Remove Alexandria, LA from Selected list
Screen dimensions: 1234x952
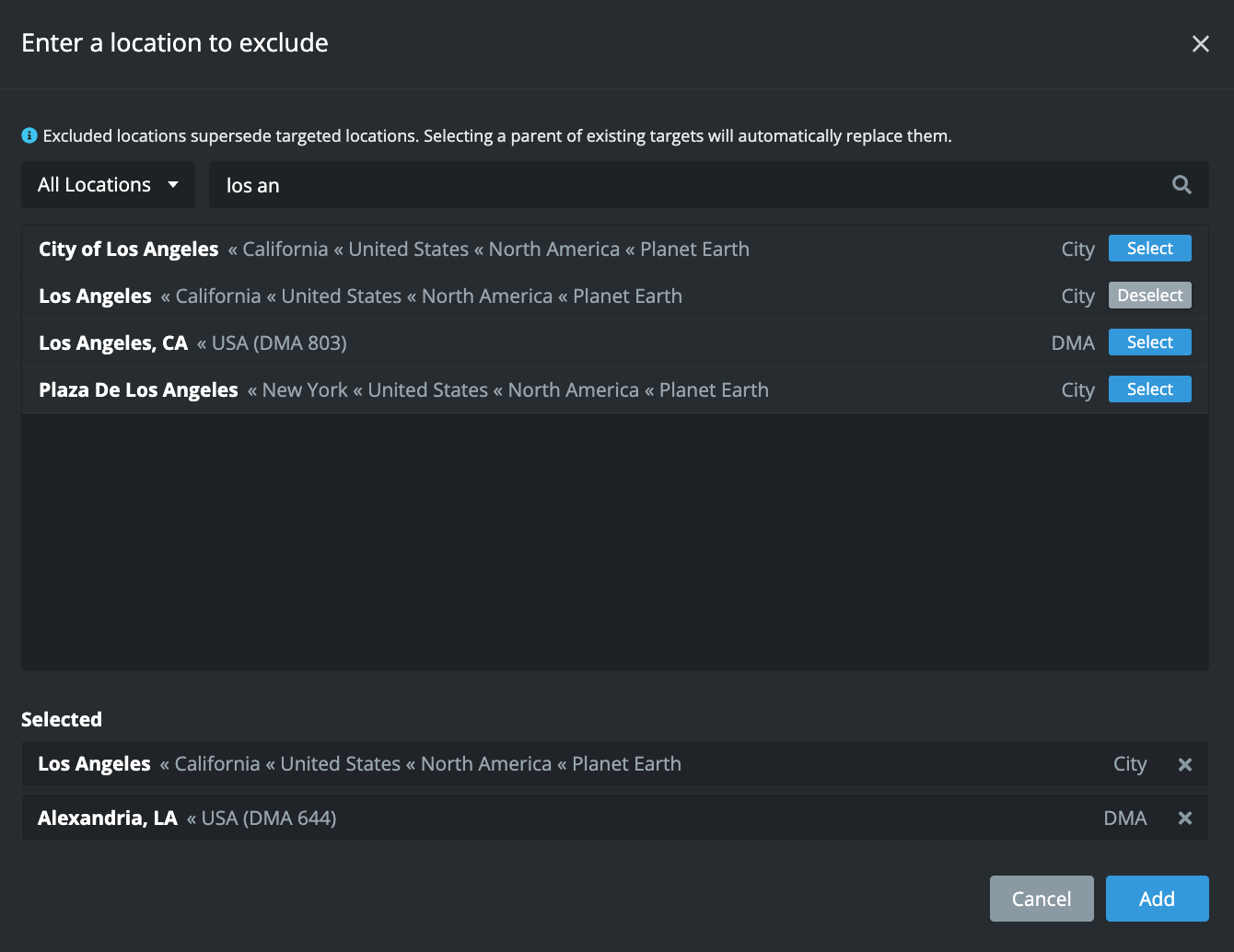(x=1185, y=818)
